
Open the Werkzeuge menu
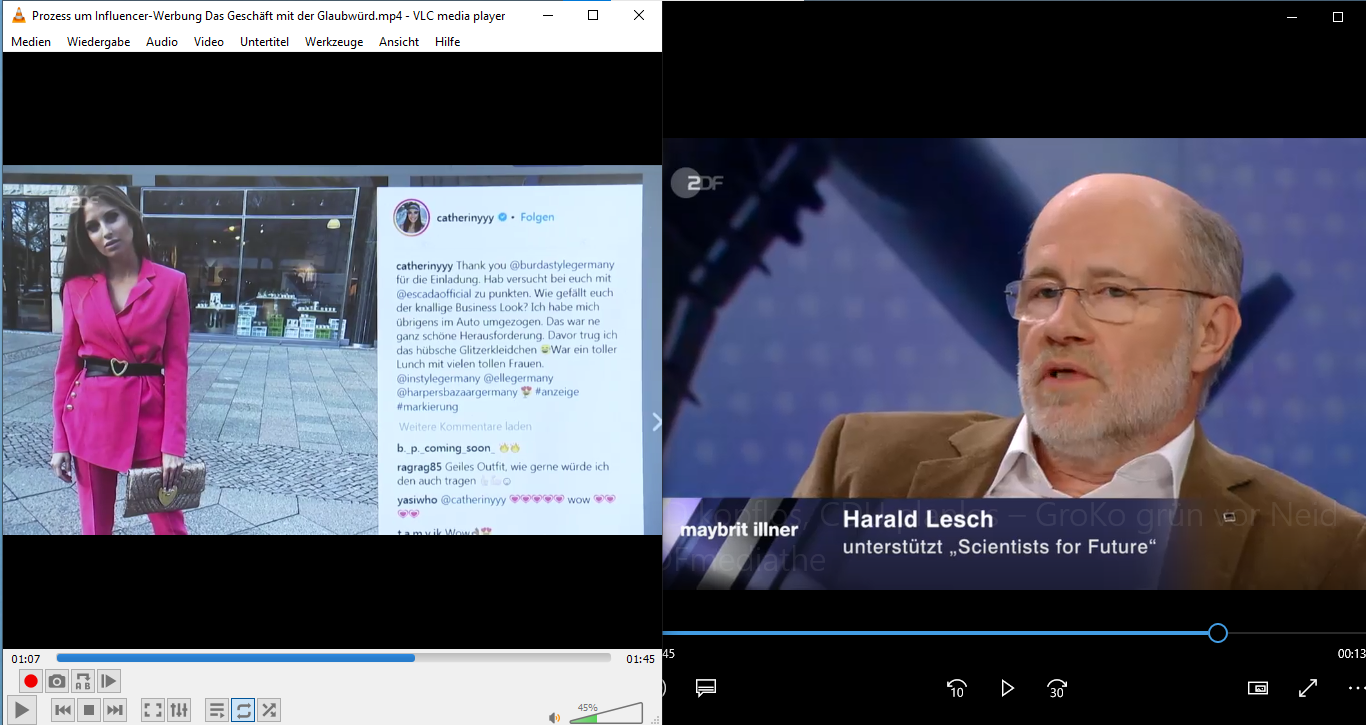(x=334, y=42)
